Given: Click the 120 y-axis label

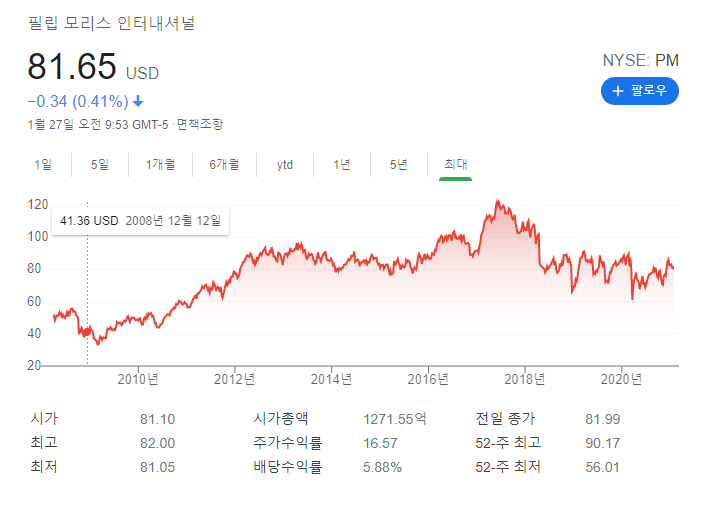Looking at the screenshot, I should (38, 204).
